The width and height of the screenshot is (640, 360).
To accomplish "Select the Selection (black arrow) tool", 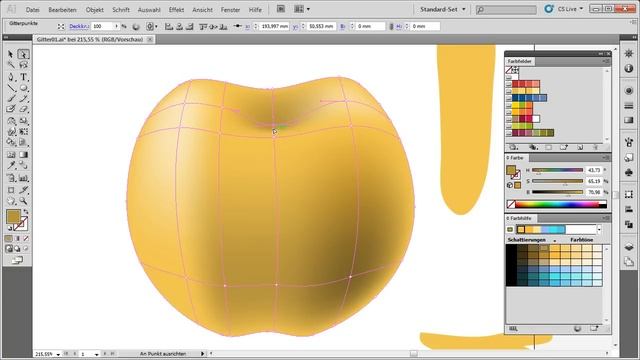I will [11, 54].
